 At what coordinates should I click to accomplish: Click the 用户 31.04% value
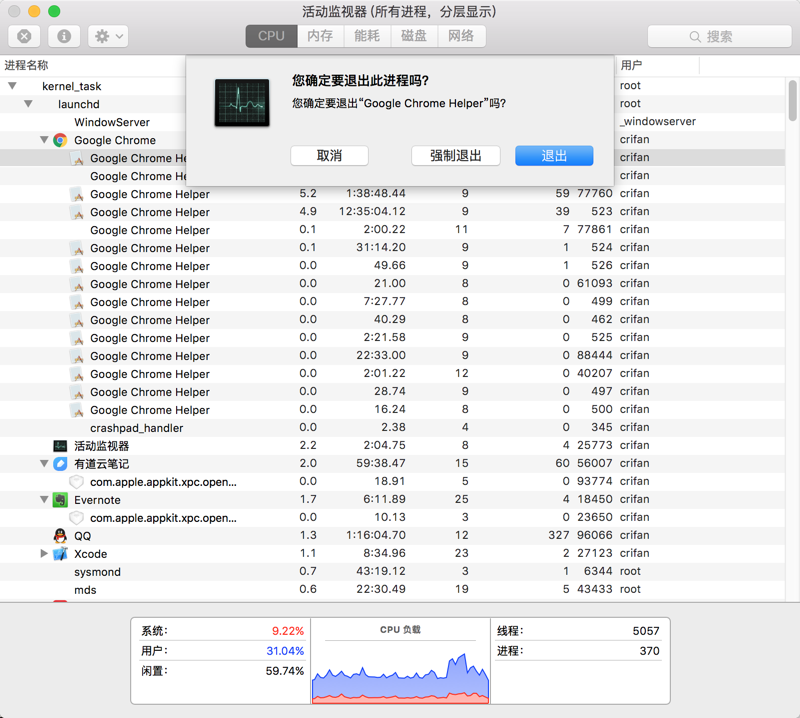(285, 651)
